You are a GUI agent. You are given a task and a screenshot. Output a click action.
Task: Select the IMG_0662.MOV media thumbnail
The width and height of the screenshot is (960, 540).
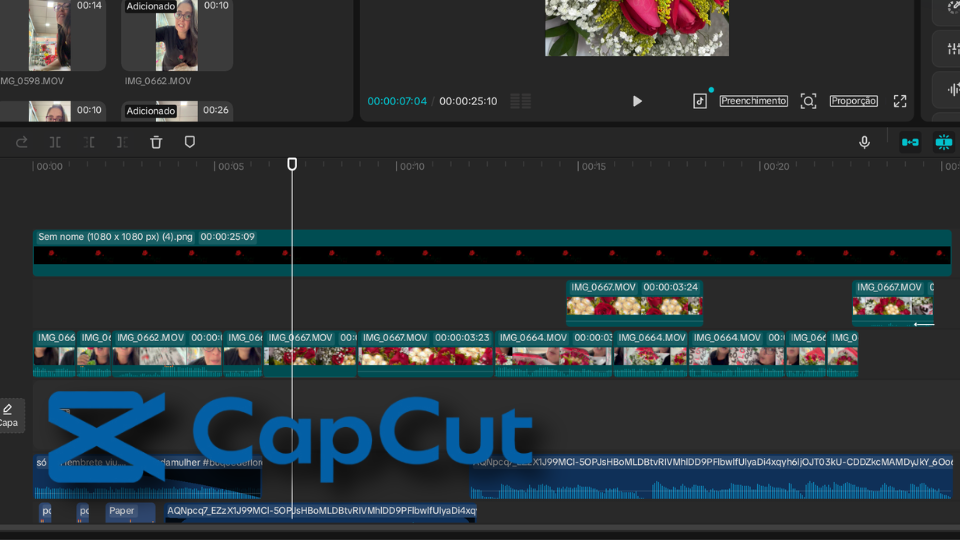[176, 40]
